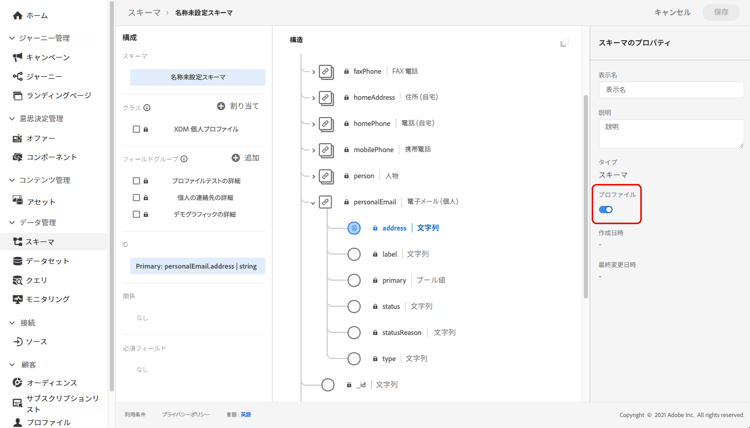The height and width of the screenshot is (428, 750).
Task: Collapse the 意思決定管理 sidebar section
Action: click(x=12, y=118)
